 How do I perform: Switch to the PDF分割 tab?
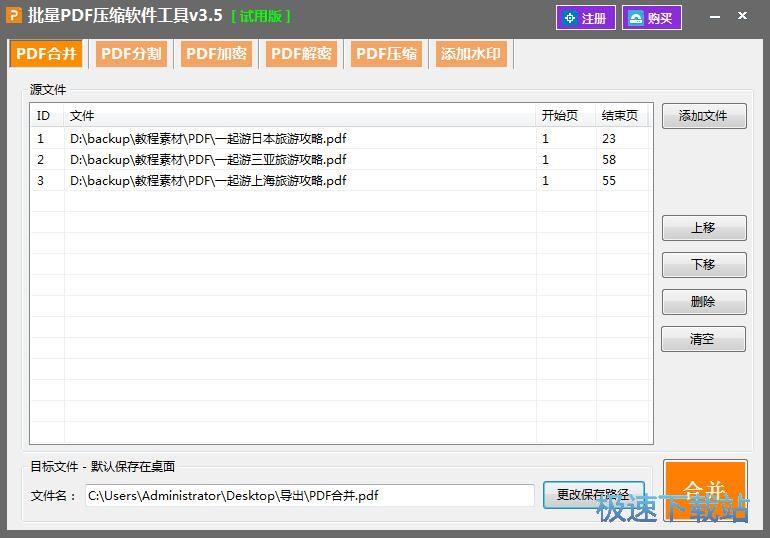[x=131, y=54]
